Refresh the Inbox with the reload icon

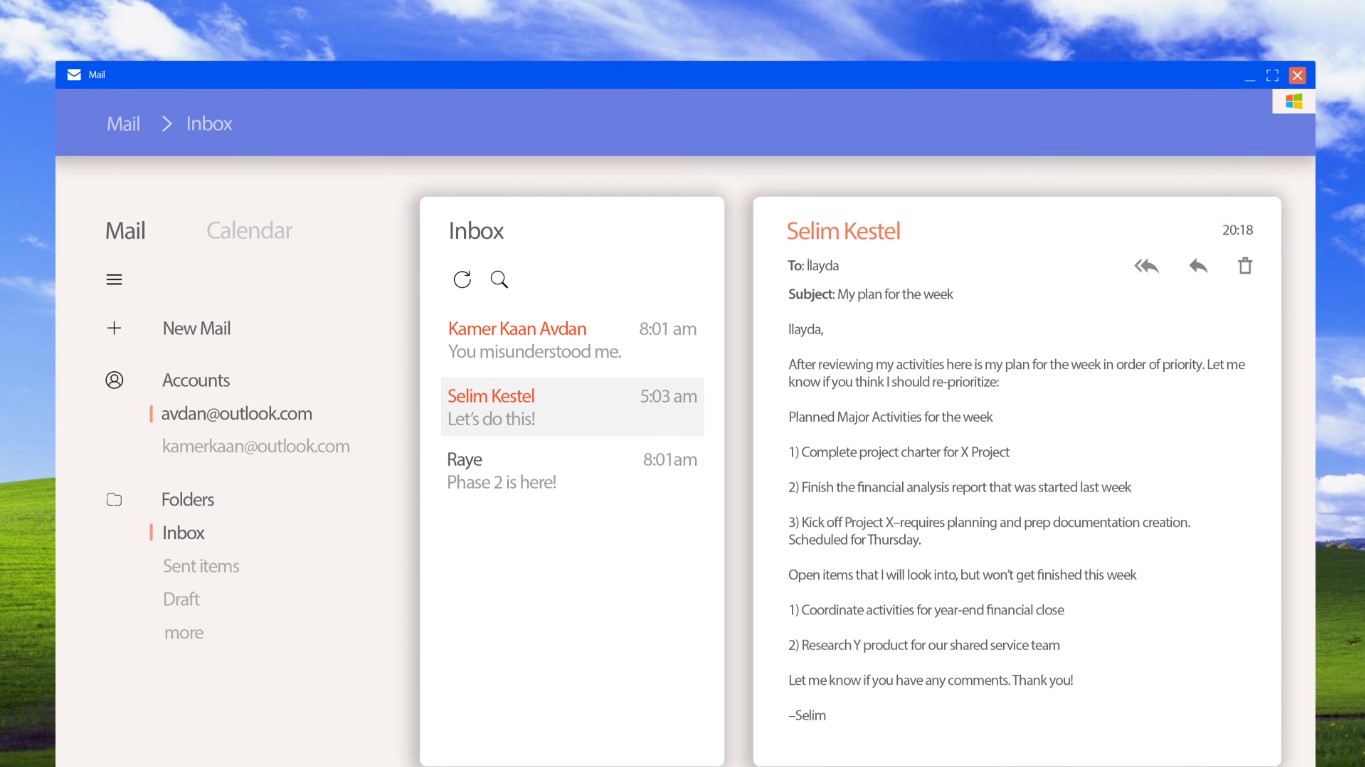point(462,280)
